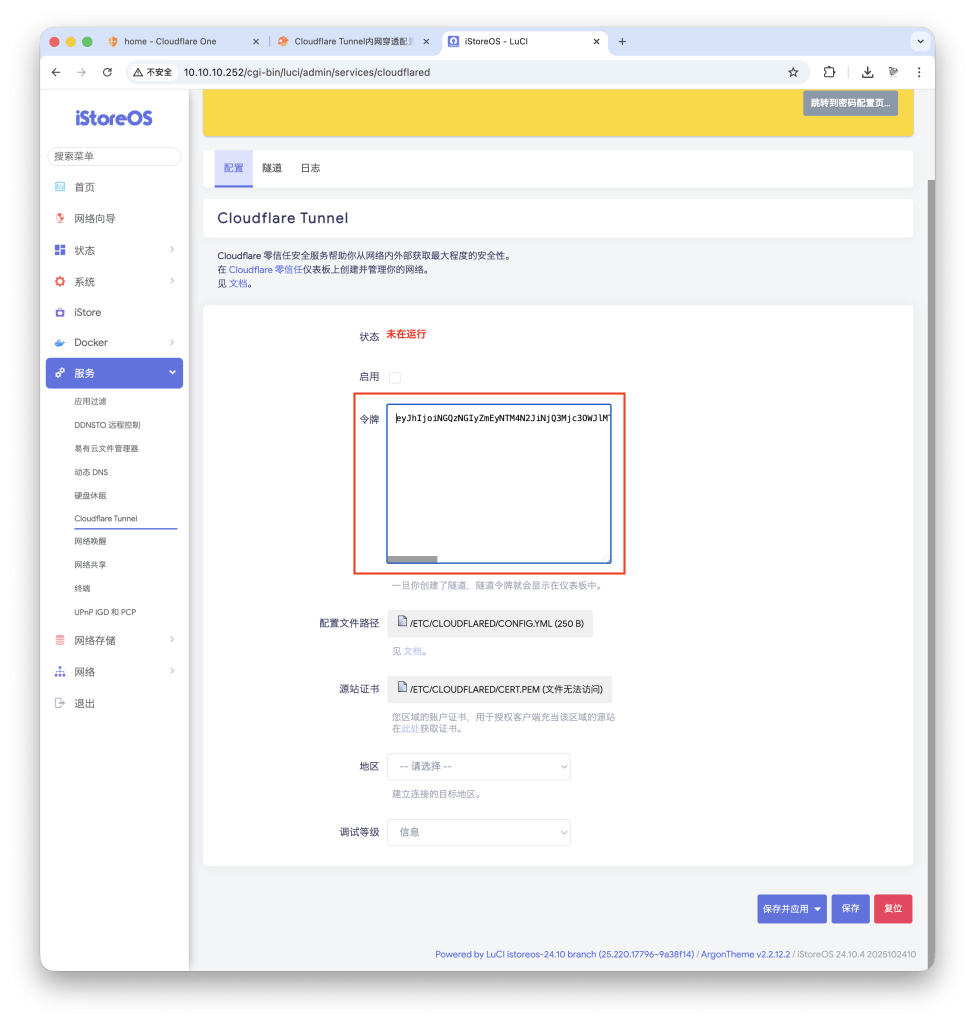Click the 搜索菜单 search input field
The width and height of the screenshot is (975, 1024).
coord(114,156)
